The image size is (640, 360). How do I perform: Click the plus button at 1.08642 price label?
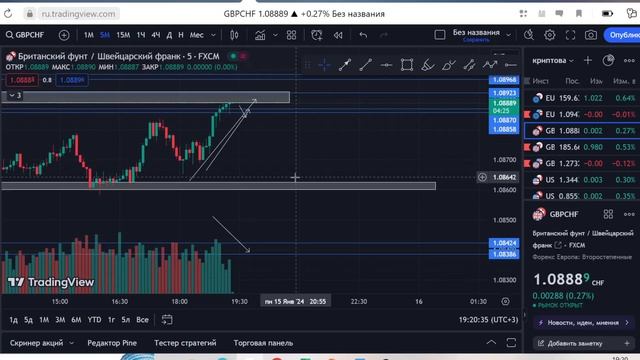tap(482, 177)
